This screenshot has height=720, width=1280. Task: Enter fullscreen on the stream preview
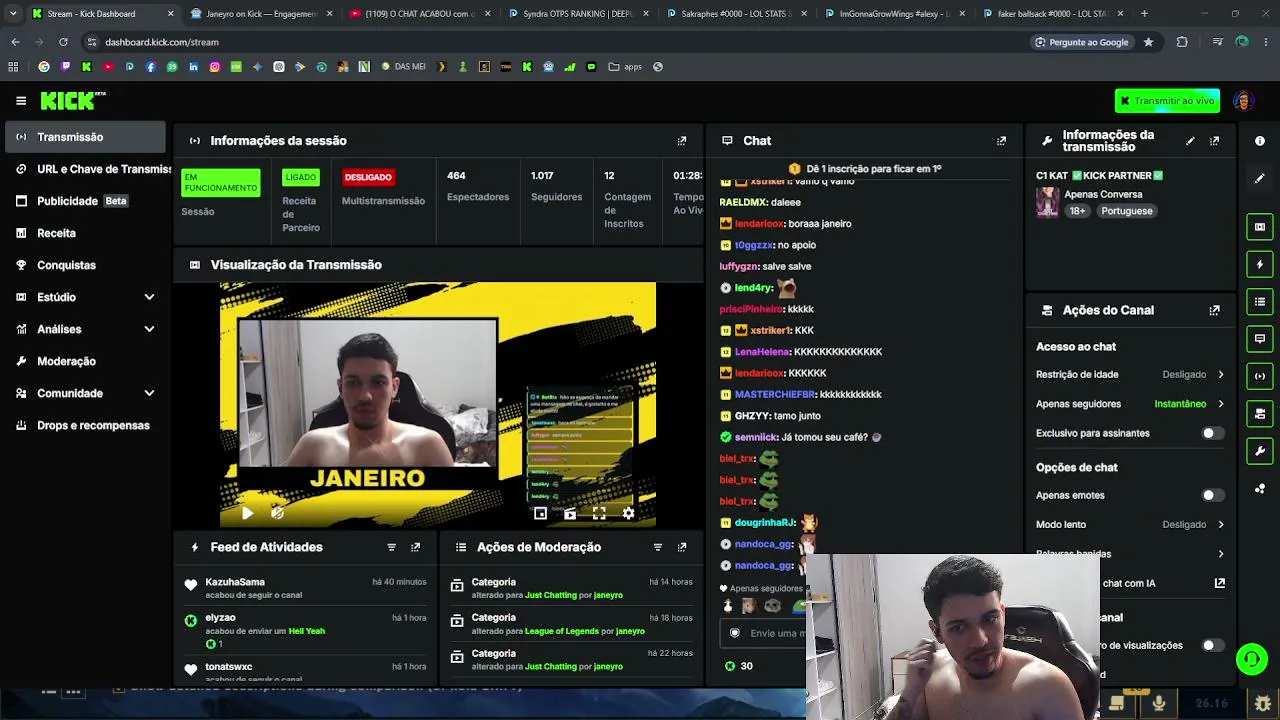point(599,513)
